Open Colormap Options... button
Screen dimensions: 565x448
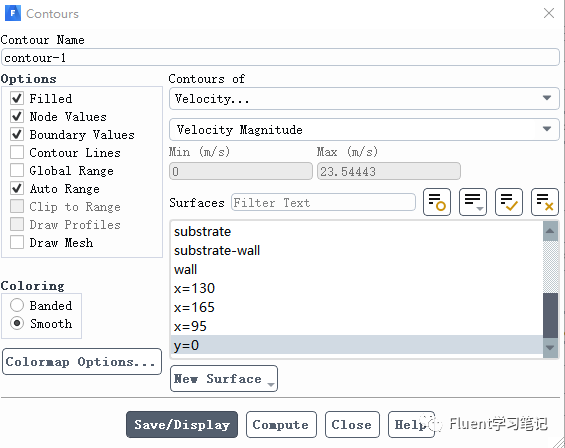[x=82, y=361]
